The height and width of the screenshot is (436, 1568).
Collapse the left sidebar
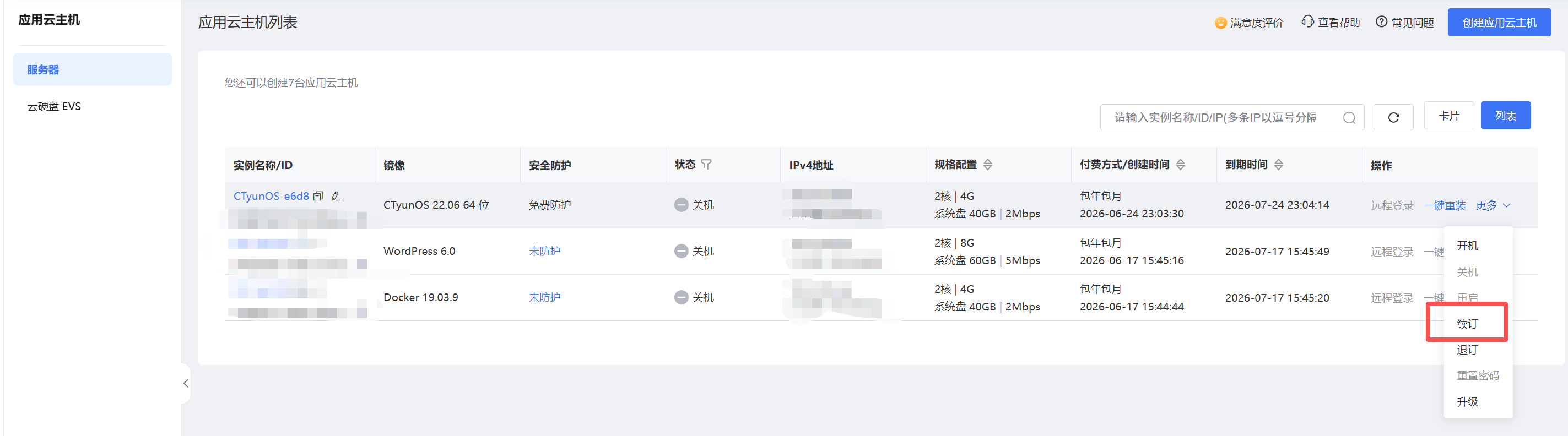[186, 383]
